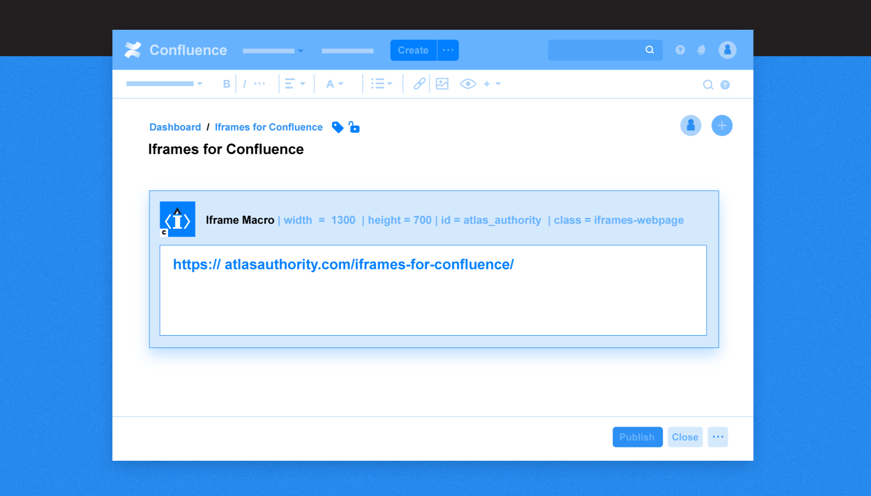Toggle italic formatting
871x496 pixels.
244,84
